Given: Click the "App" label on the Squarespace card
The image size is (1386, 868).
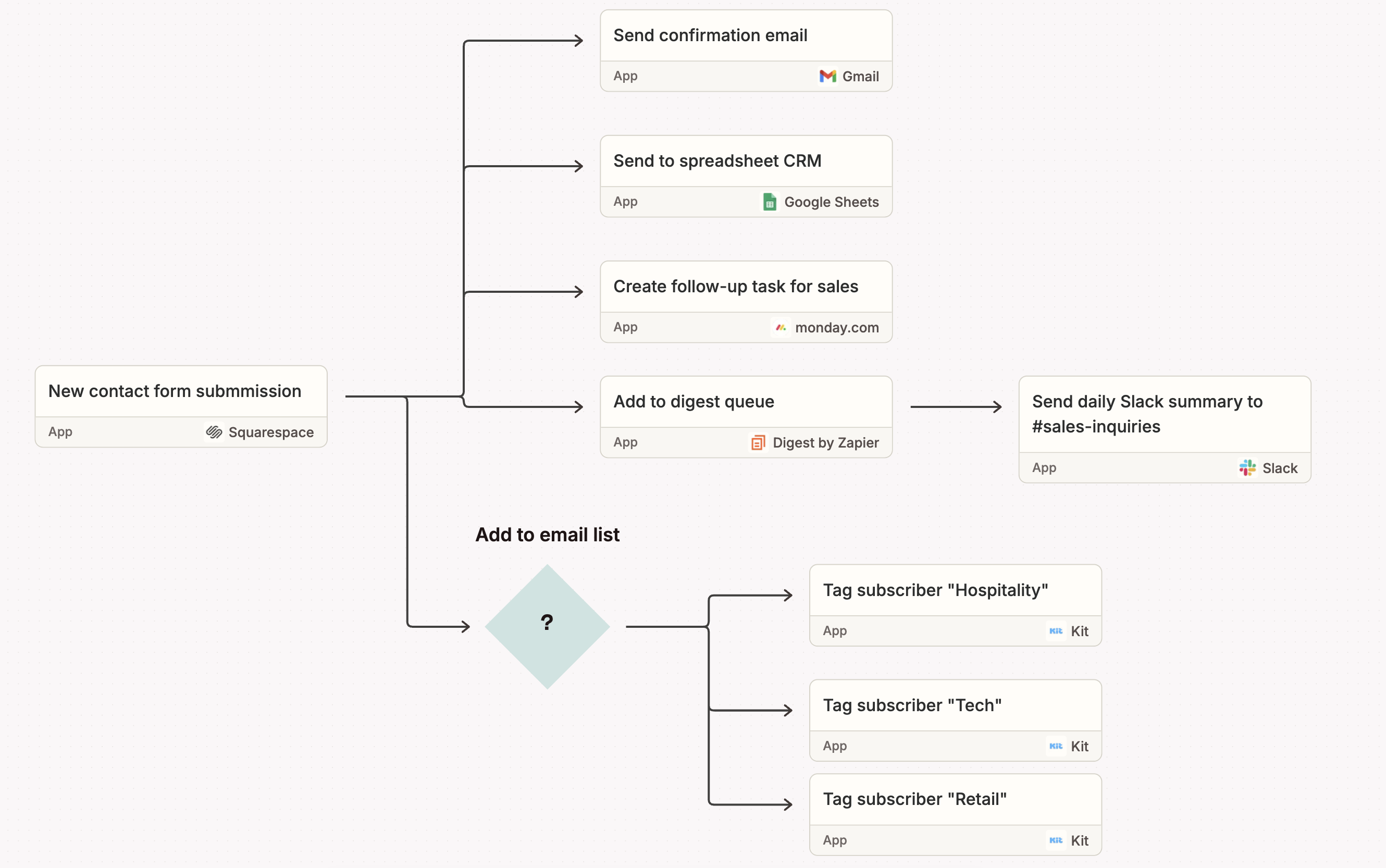Looking at the screenshot, I should click(60, 432).
